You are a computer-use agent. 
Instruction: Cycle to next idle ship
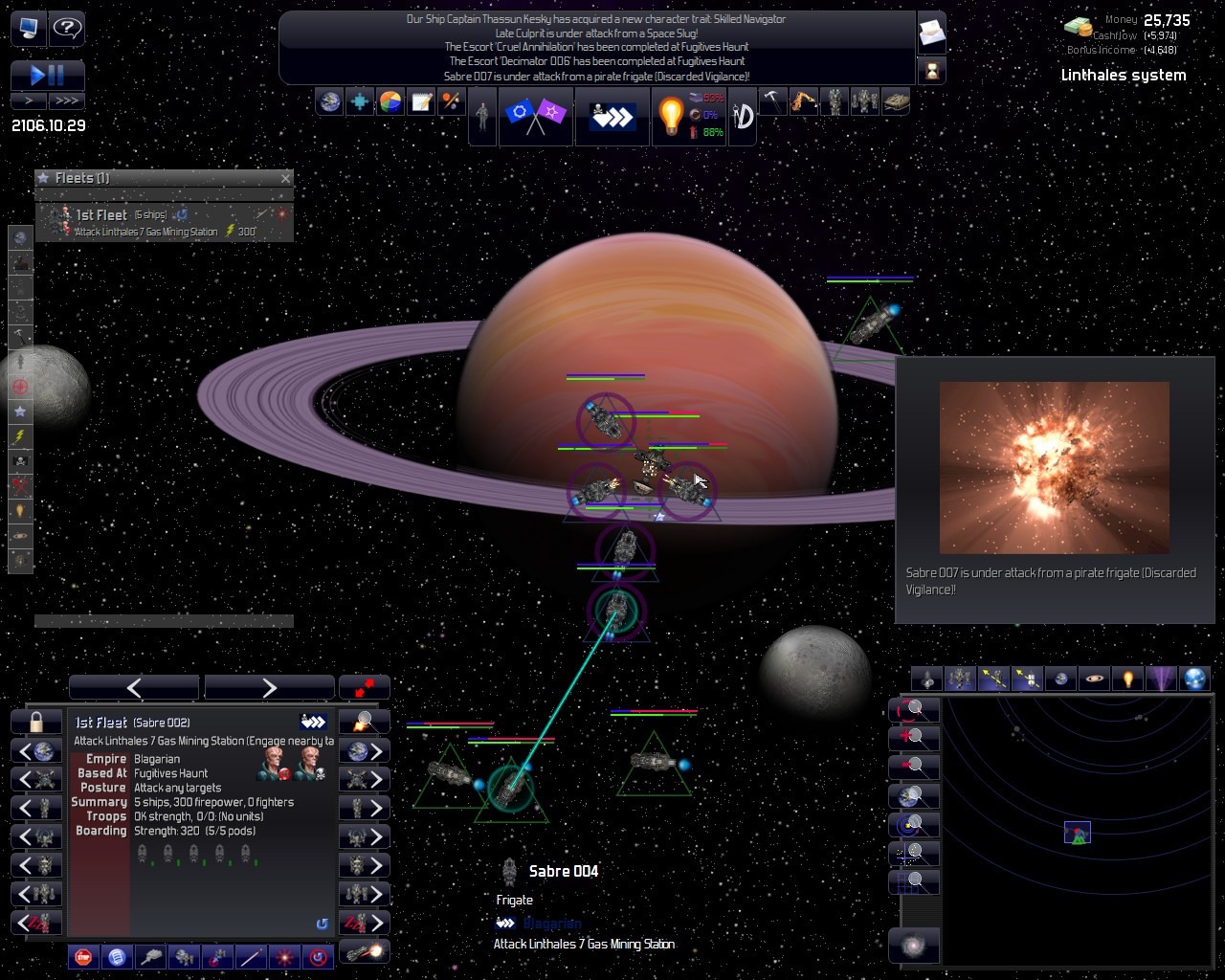[x=365, y=924]
